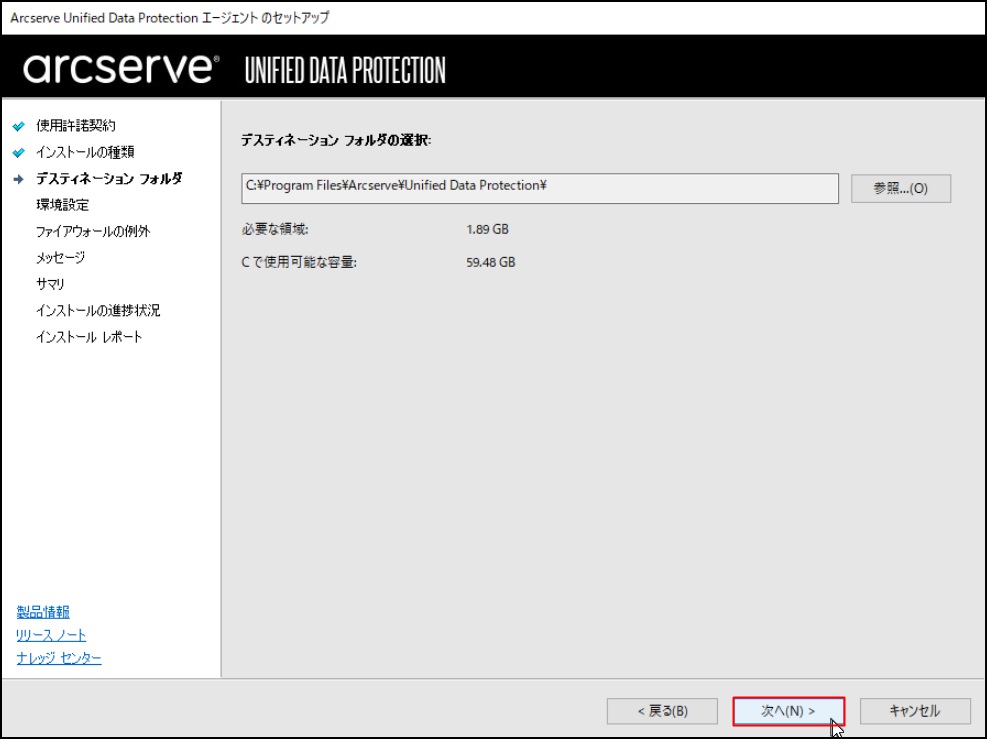Select the インストール レポート step
Viewport: 987px width, 739px height.
click(x=89, y=337)
